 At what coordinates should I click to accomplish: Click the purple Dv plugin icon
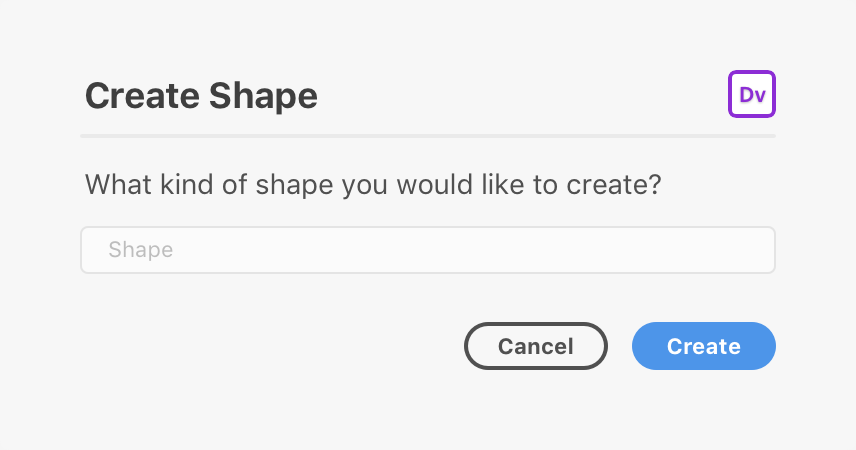[752, 94]
